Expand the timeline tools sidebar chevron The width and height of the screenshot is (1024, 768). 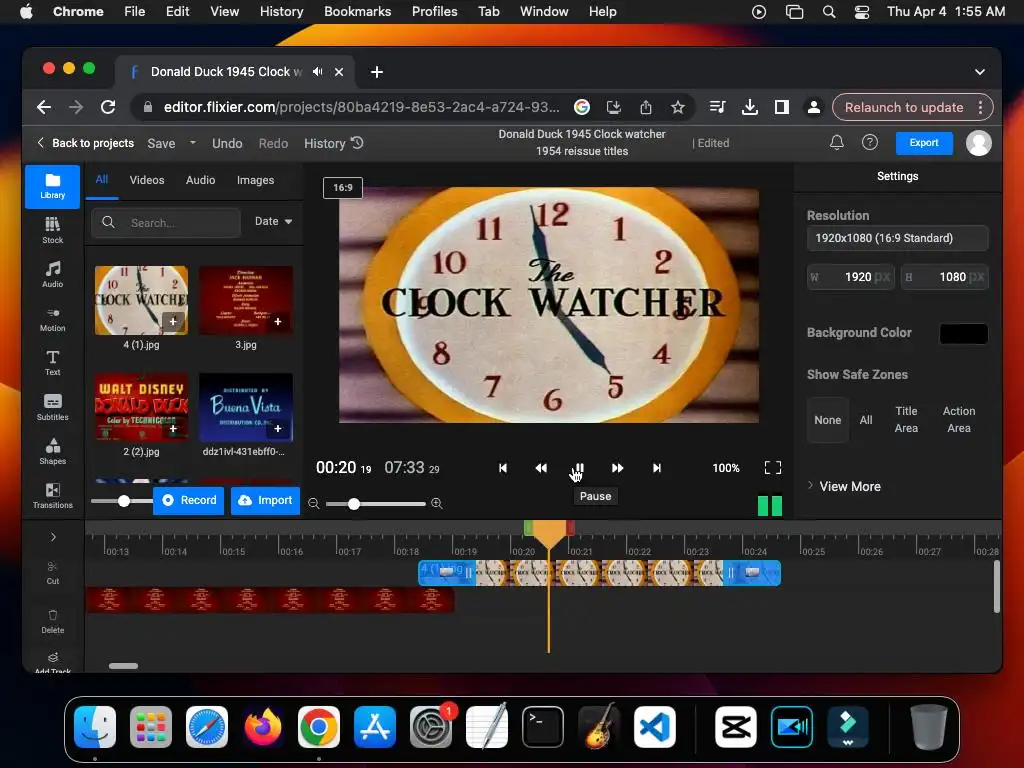point(53,537)
